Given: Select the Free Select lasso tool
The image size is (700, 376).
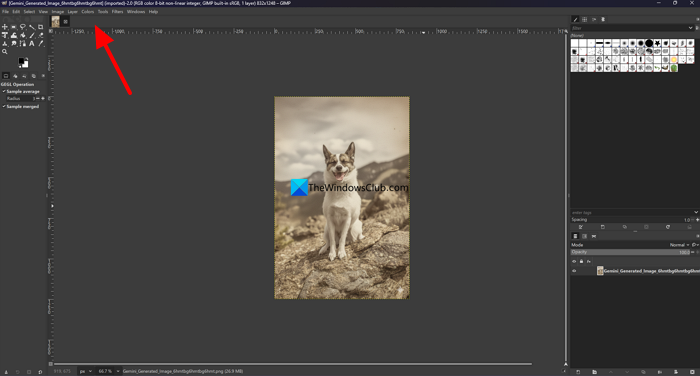Looking at the screenshot, I should (23, 27).
